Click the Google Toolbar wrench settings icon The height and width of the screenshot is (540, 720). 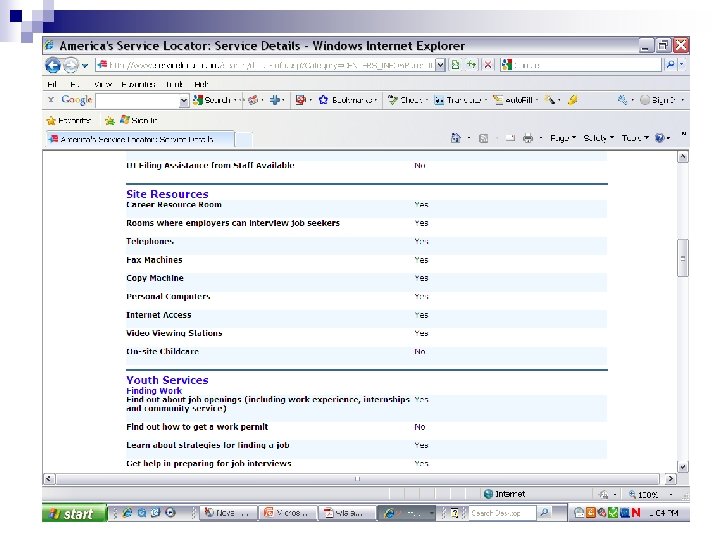click(622, 100)
